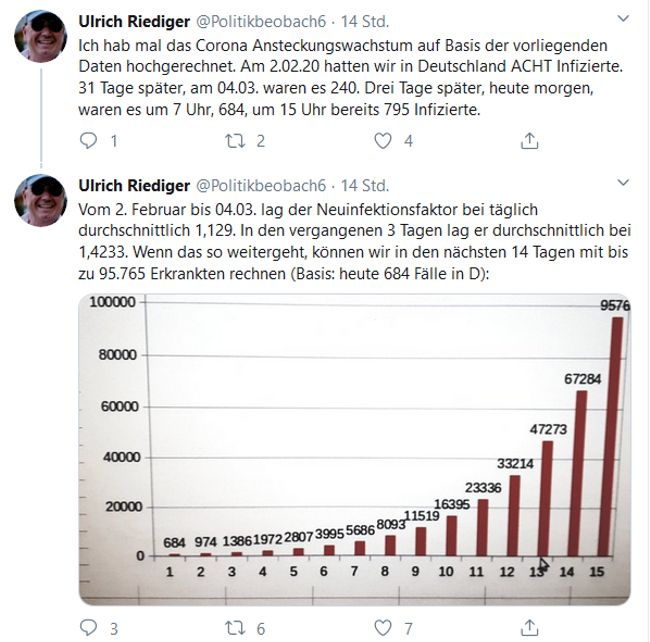Image resolution: width=650 pixels, height=642 pixels.
Task: Open the first tweet's text about Corona Ansteckungswachstum
Action: click(351, 78)
